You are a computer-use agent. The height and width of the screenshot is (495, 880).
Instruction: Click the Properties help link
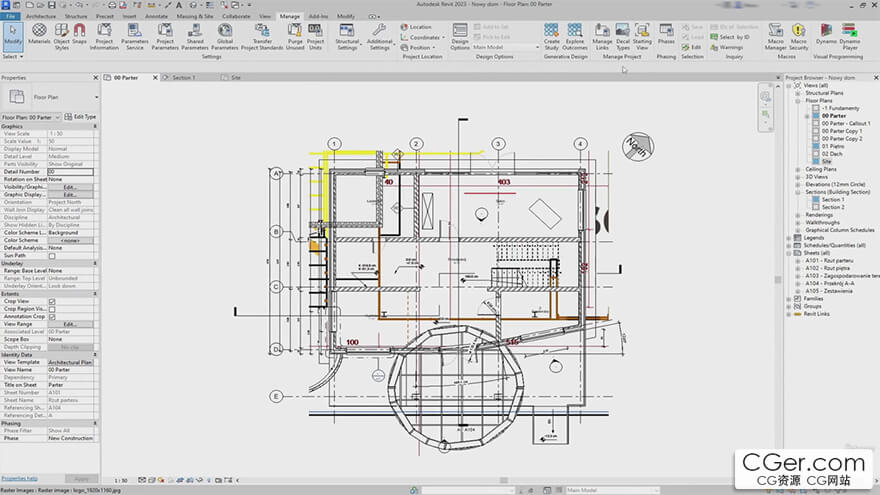coord(20,478)
